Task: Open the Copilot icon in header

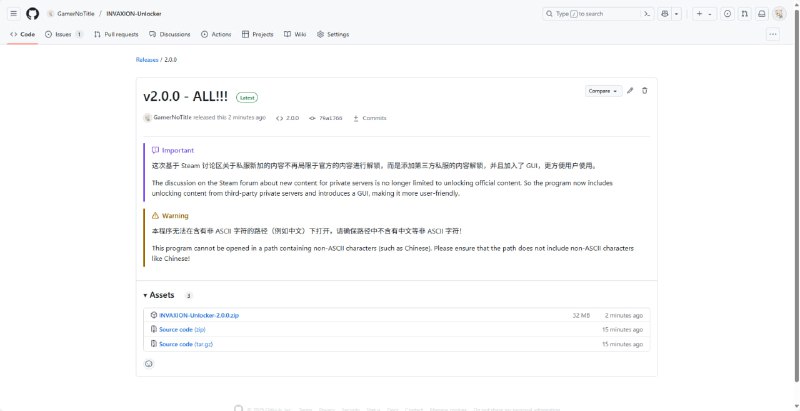Action: coord(666,14)
